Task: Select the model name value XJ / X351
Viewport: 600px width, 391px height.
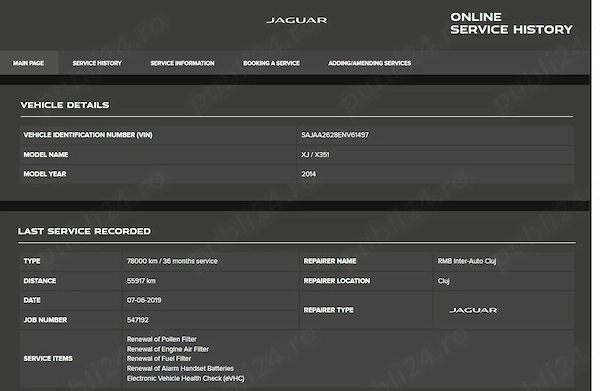Action: (315, 155)
